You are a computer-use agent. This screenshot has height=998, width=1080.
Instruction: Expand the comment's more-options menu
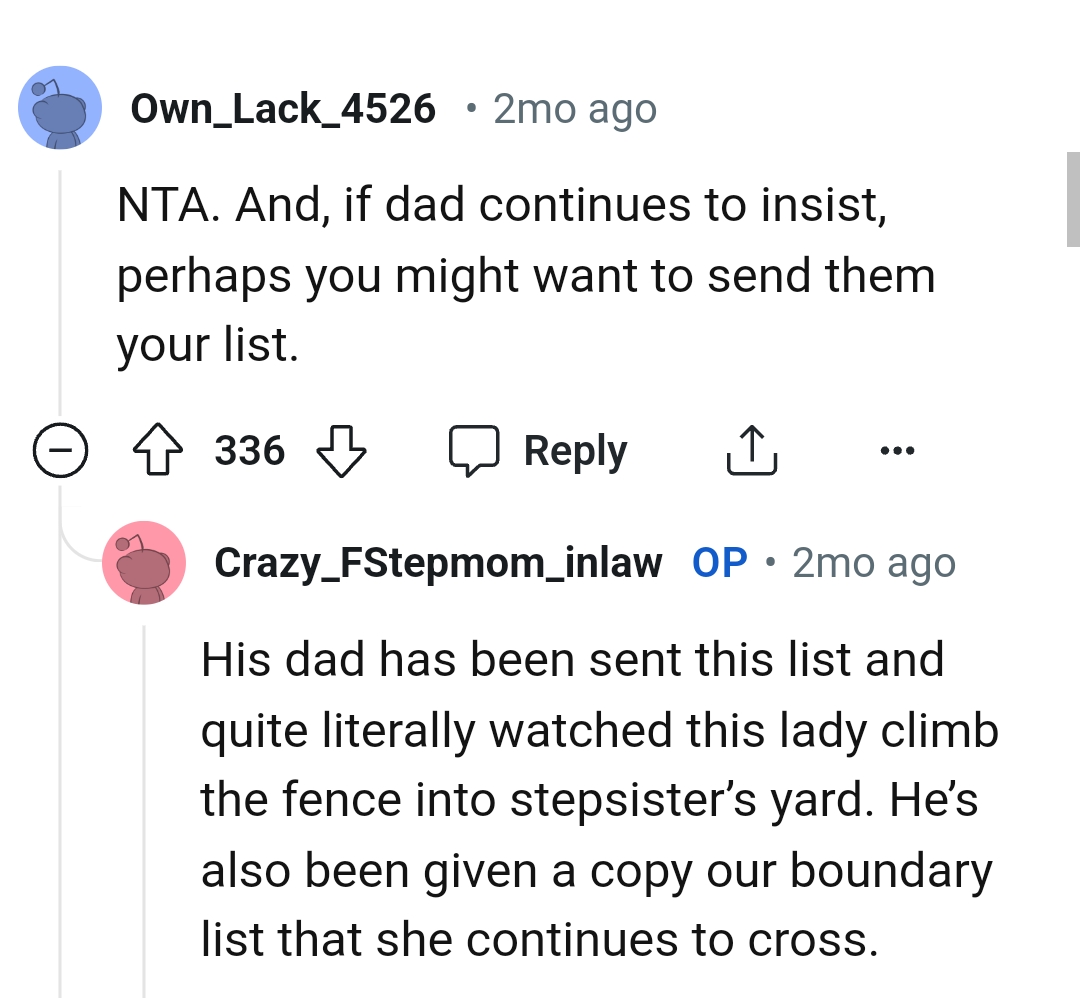(x=897, y=450)
